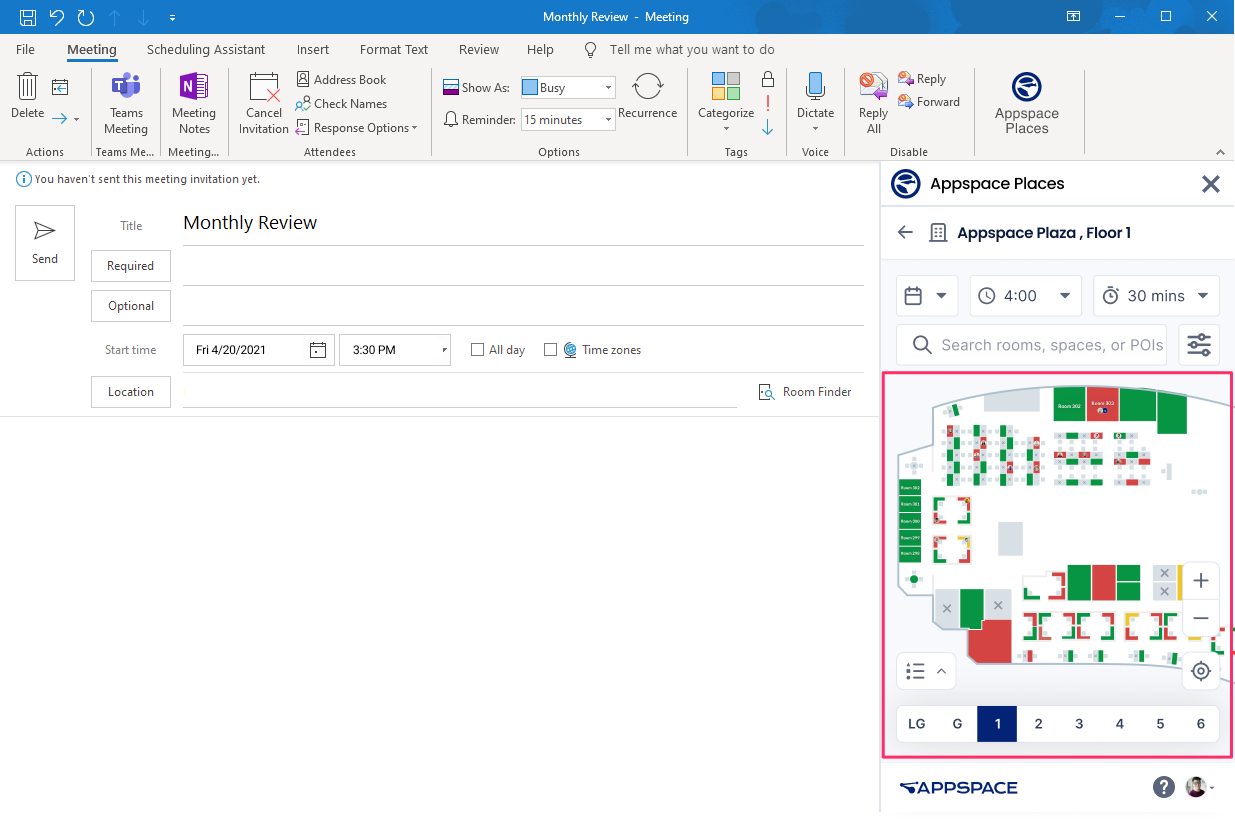Collapse the ribbon
This screenshot has width=1235, height=825.
1220,152
